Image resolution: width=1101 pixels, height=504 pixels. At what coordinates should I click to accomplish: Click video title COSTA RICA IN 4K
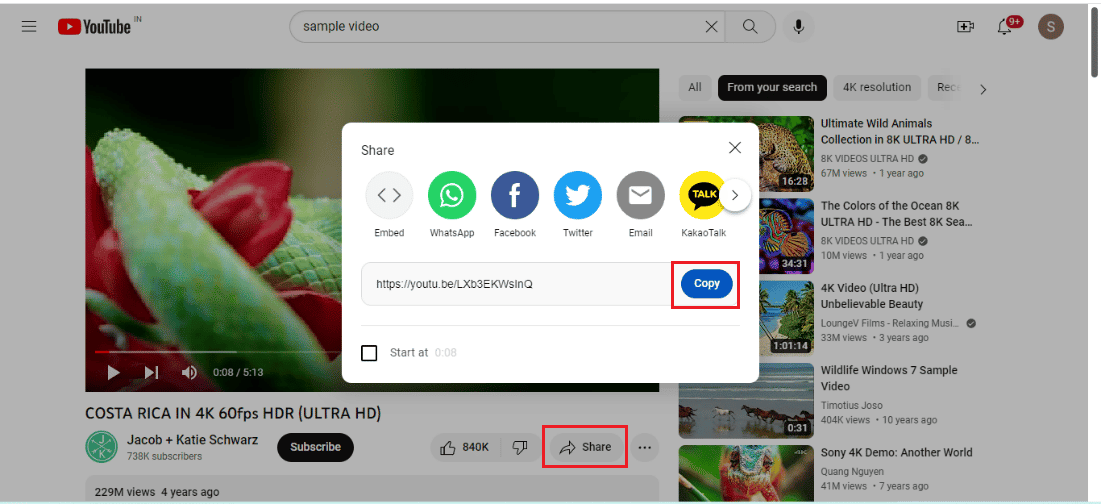coord(233,413)
